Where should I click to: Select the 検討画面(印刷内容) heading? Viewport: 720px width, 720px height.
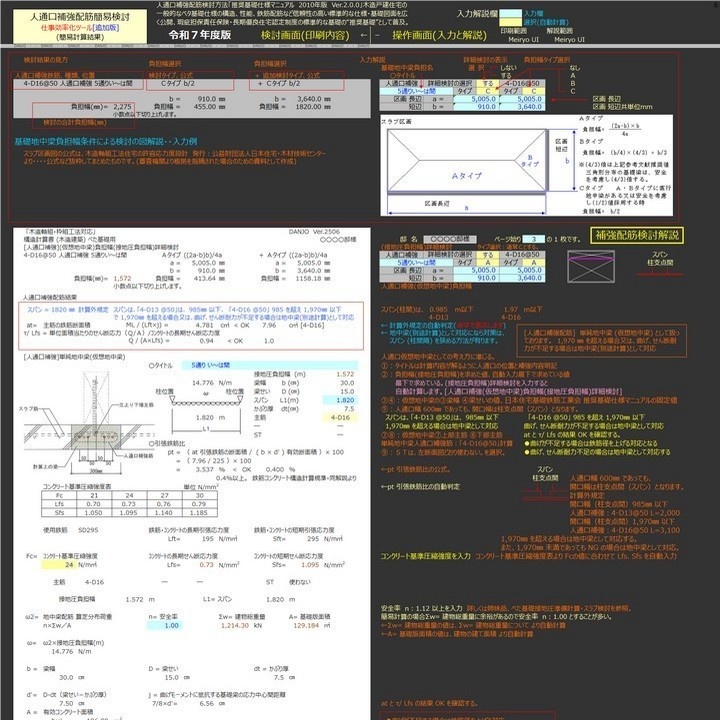(x=305, y=35)
